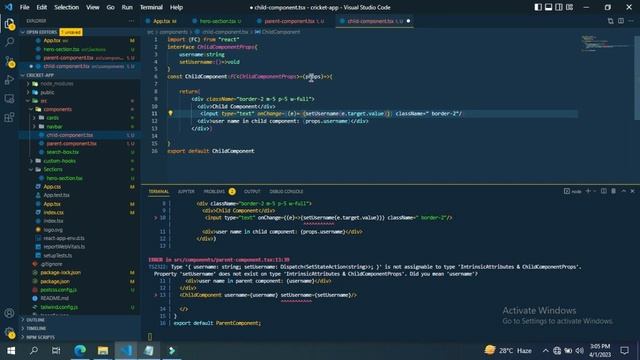
Task: Open the notification center icon
Action: point(624,351)
